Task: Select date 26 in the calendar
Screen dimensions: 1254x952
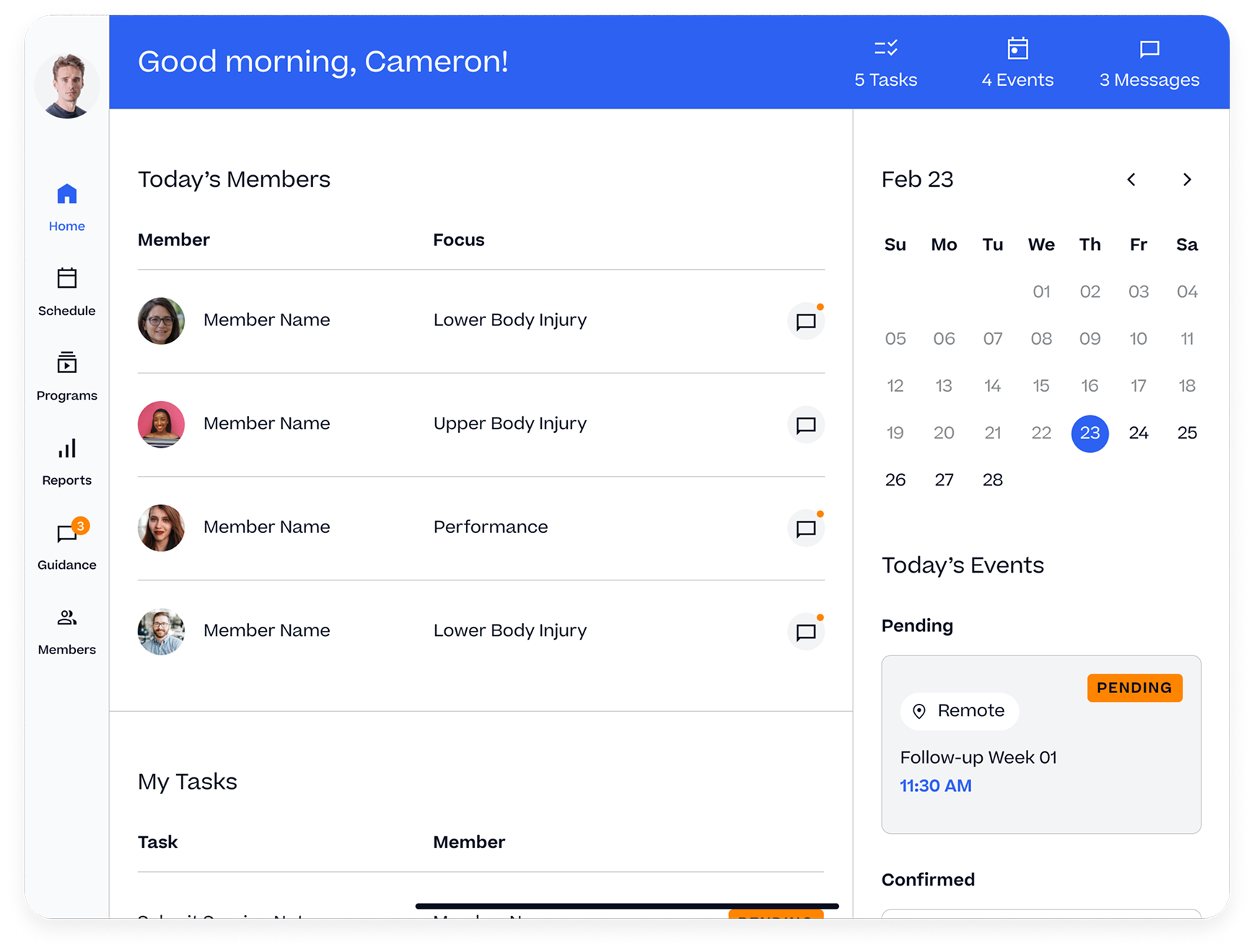Action: pos(895,480)
